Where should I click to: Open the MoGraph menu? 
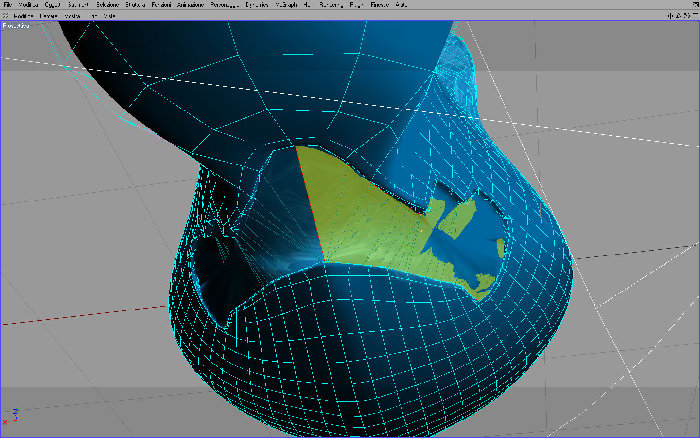point(286,4)
